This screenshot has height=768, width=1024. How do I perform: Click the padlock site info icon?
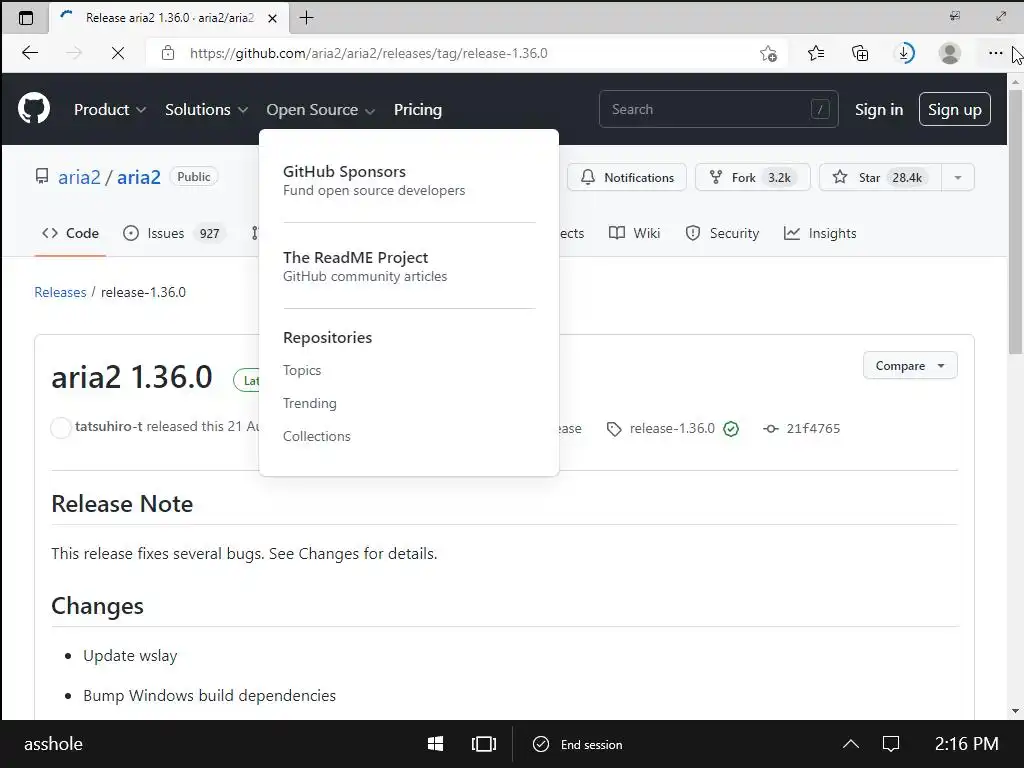tap(168, 53)
